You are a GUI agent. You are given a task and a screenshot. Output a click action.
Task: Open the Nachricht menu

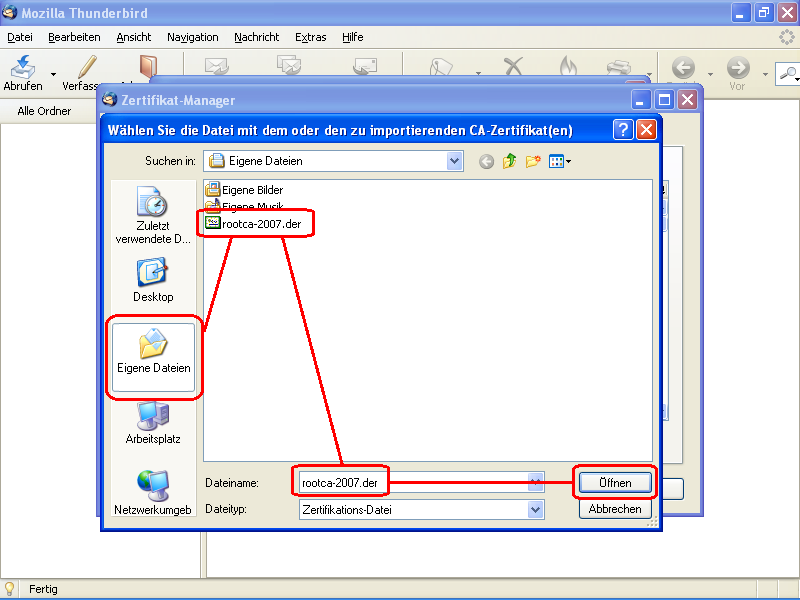[257, 37]
